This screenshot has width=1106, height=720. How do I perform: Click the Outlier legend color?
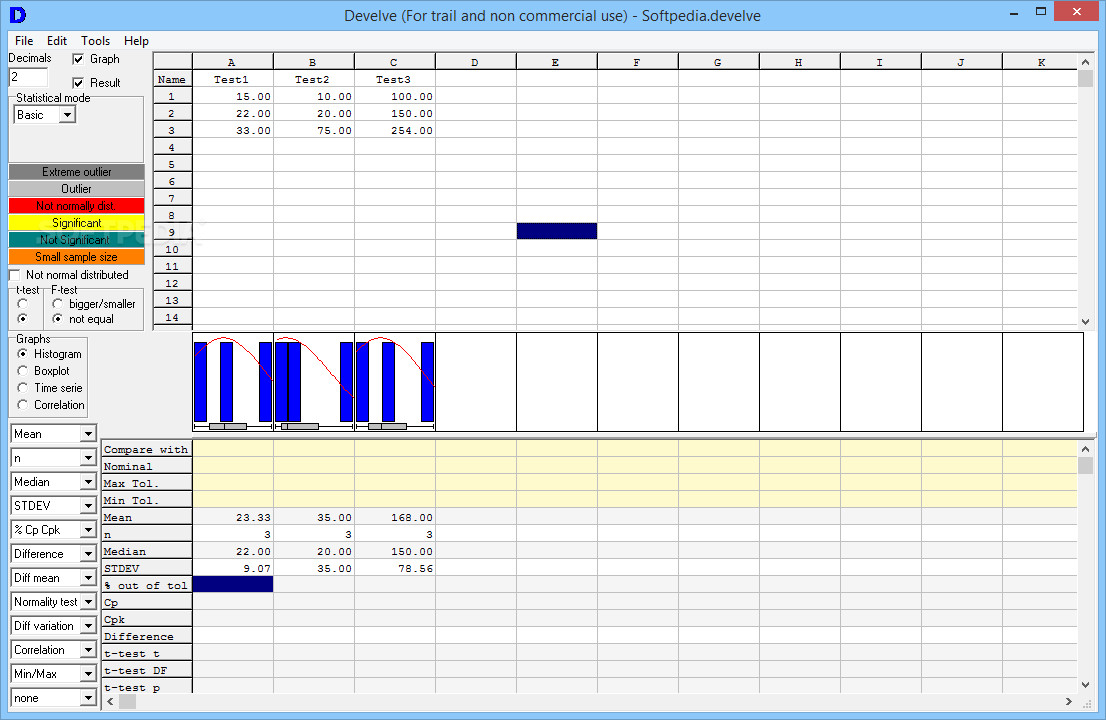coord(76,189)
